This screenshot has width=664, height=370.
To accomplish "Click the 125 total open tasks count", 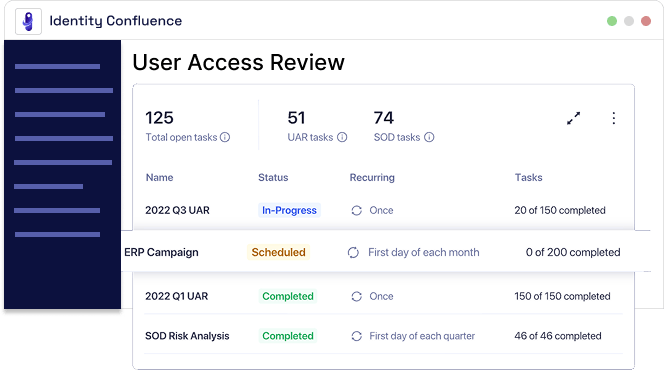I will [160, 118].
